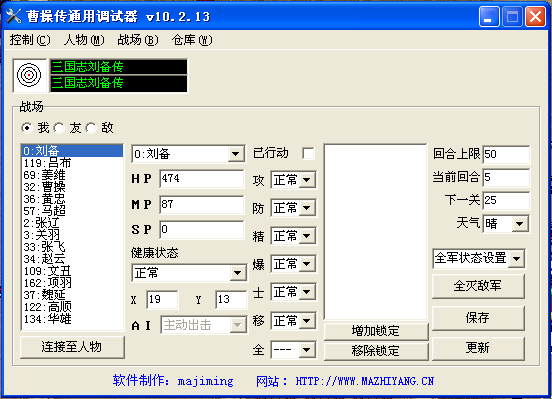The image size is (552, 399).
Task: Click the 增加锁定 button
Action: (x=376, y=331)
